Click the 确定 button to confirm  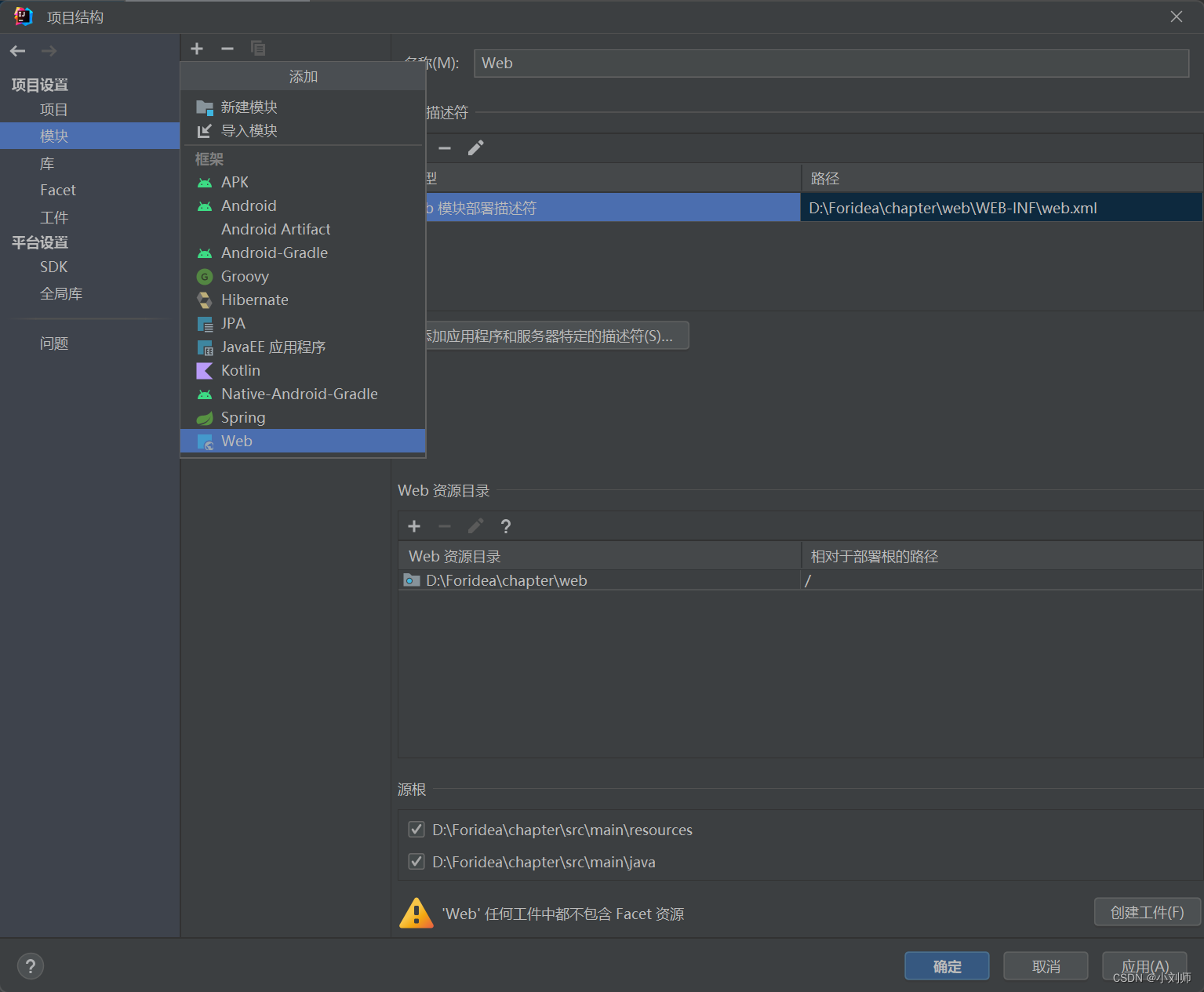point(946,965)
